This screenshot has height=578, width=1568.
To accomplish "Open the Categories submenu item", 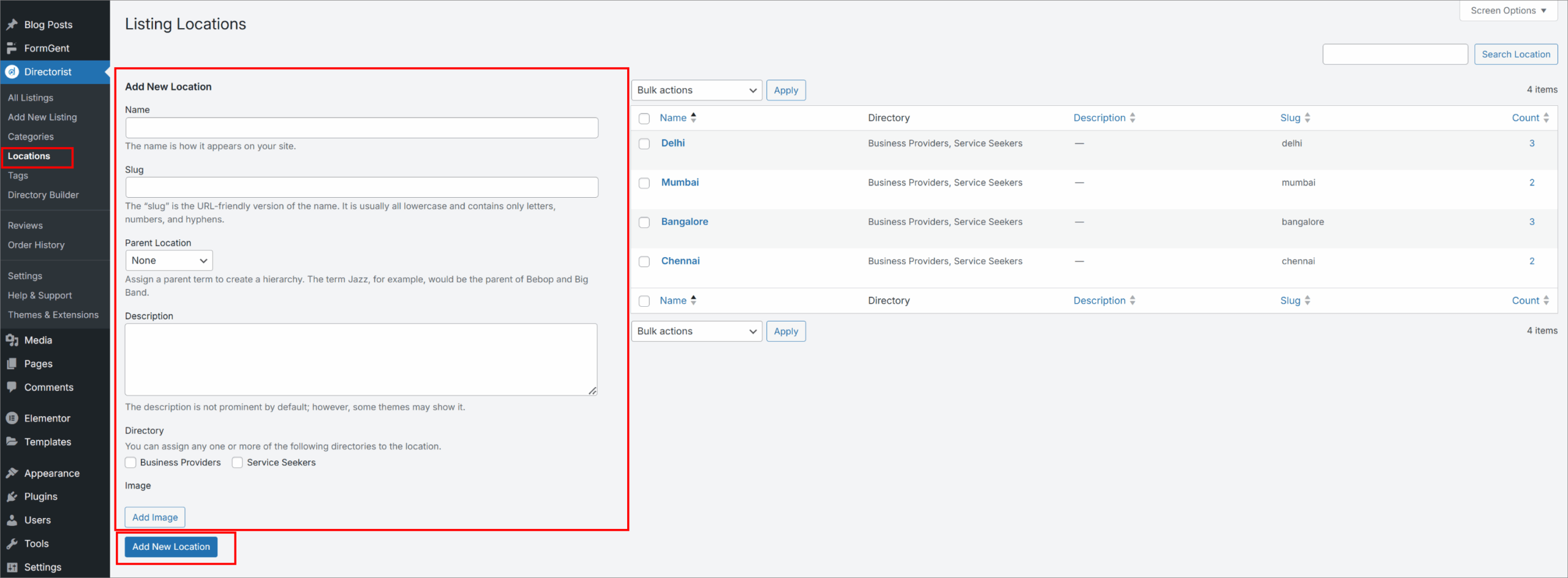I will click(31, 137).
